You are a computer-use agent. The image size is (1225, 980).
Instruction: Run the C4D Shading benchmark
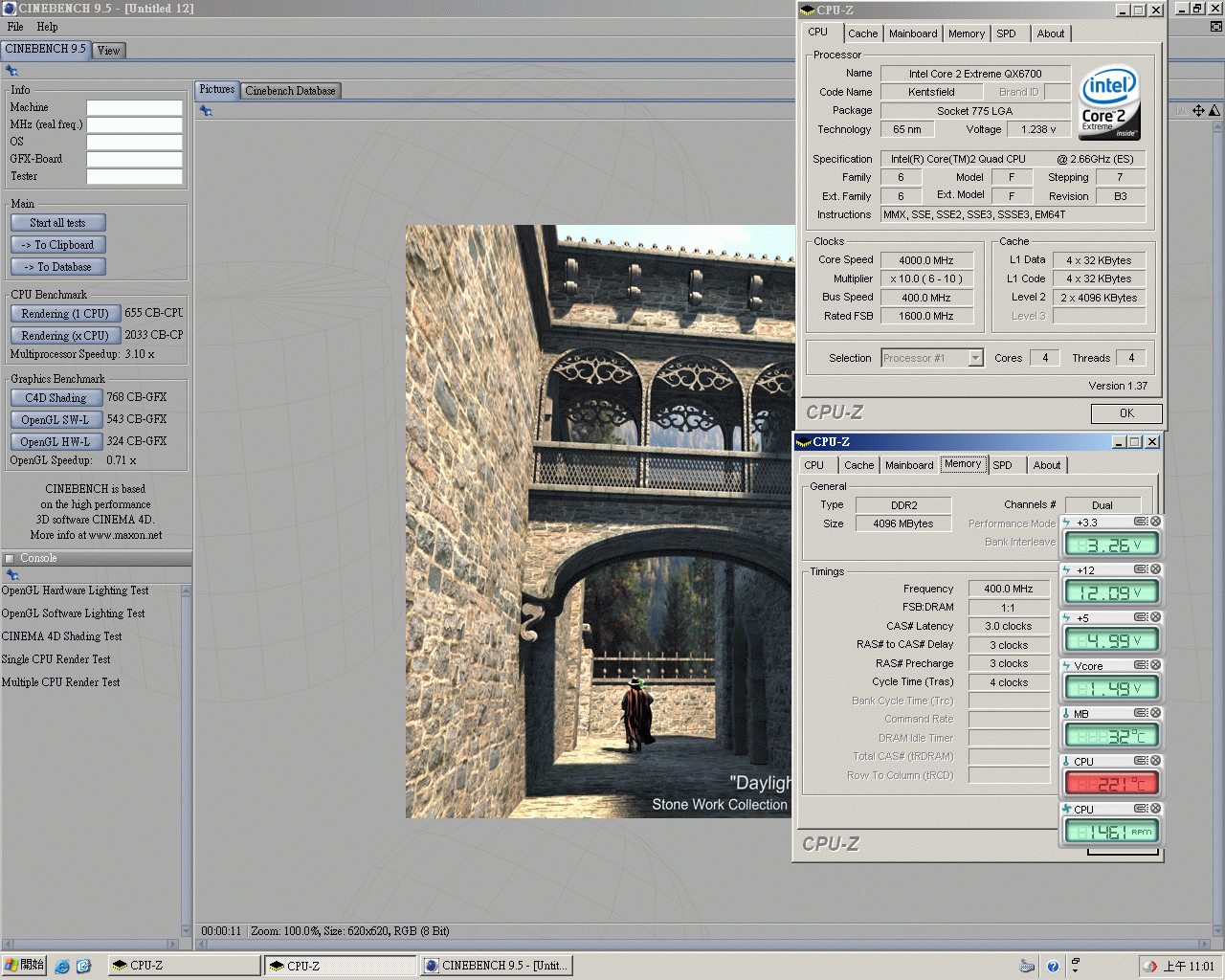tap(56, 398)
